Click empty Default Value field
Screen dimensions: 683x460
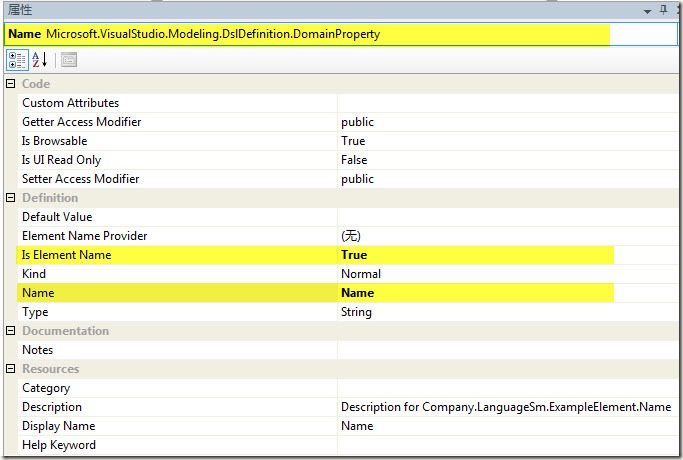[507, 217]
